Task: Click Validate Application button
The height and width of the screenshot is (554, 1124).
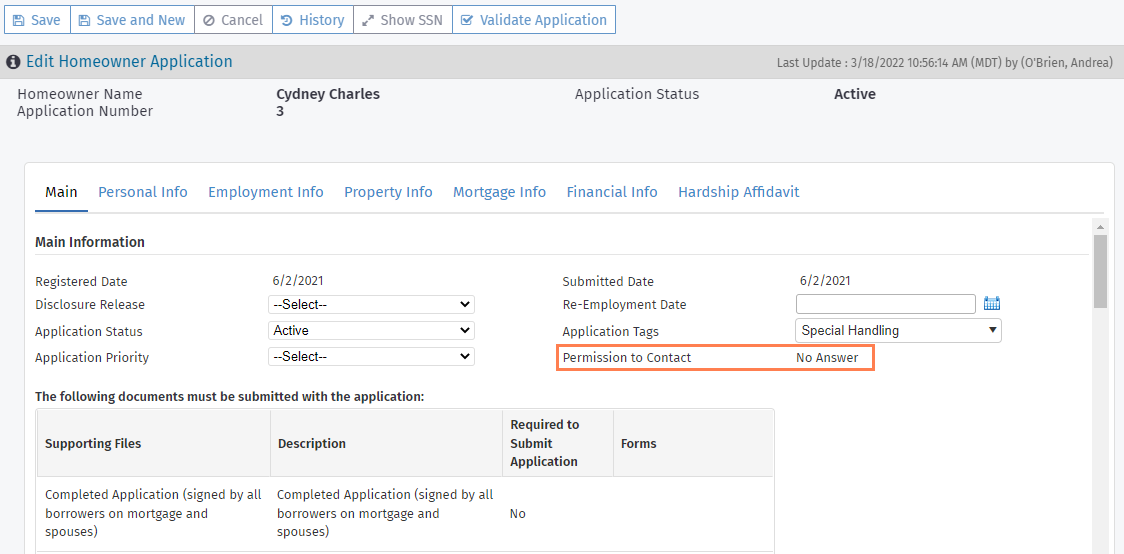Action: pos(534,20)
